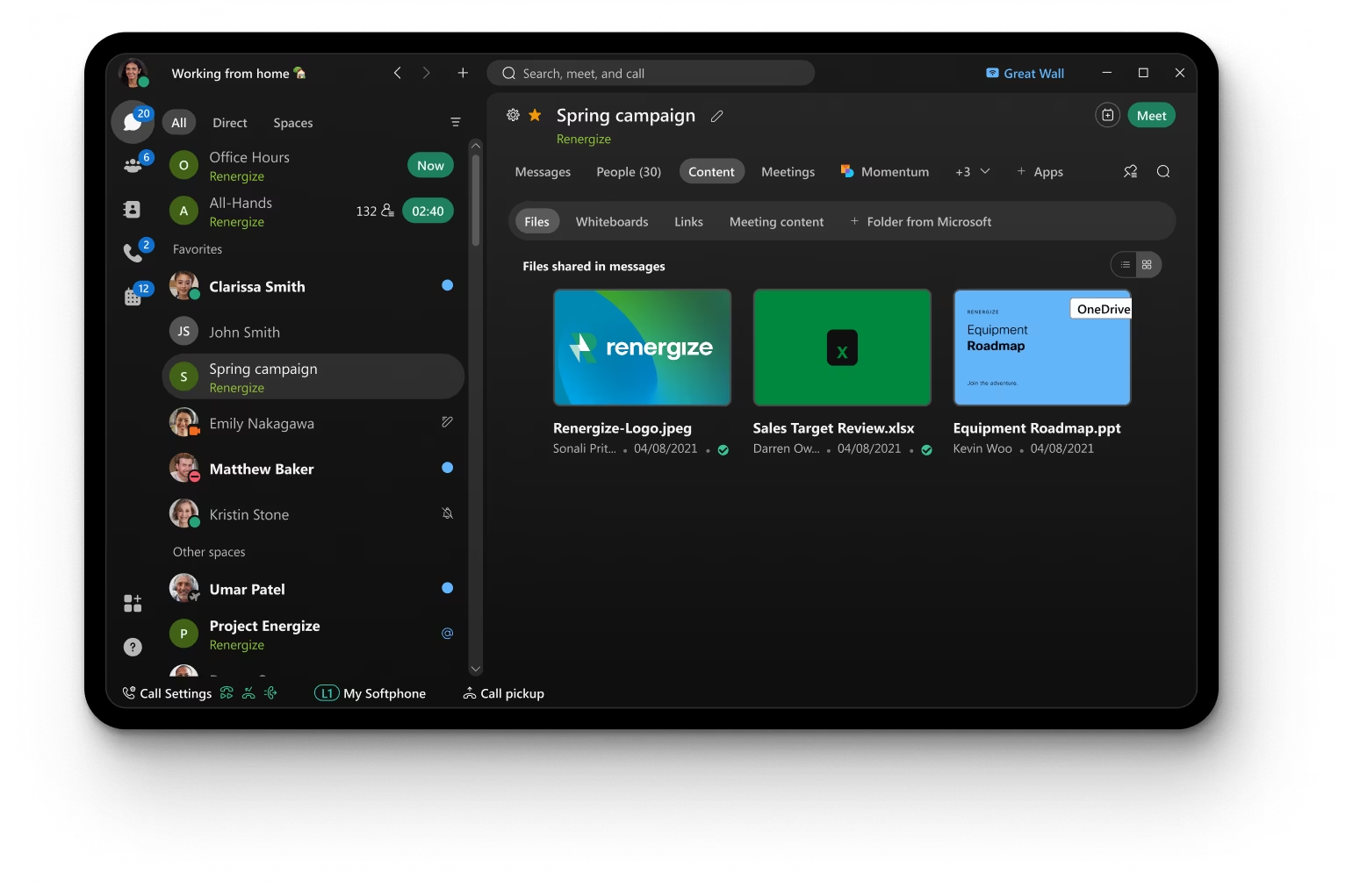The image size is (1360, 896).
Task: Add Folder from Microsoft
Action: [920, 221]
